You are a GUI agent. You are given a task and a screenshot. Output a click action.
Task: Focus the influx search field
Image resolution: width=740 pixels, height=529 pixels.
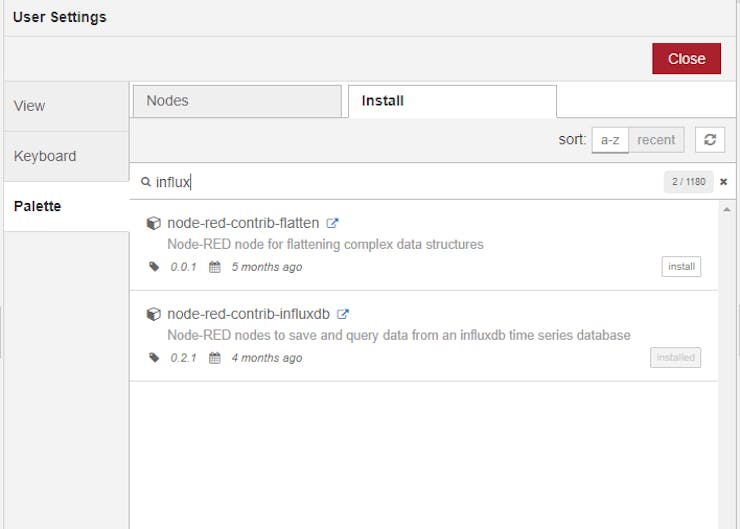click(406, 182)
